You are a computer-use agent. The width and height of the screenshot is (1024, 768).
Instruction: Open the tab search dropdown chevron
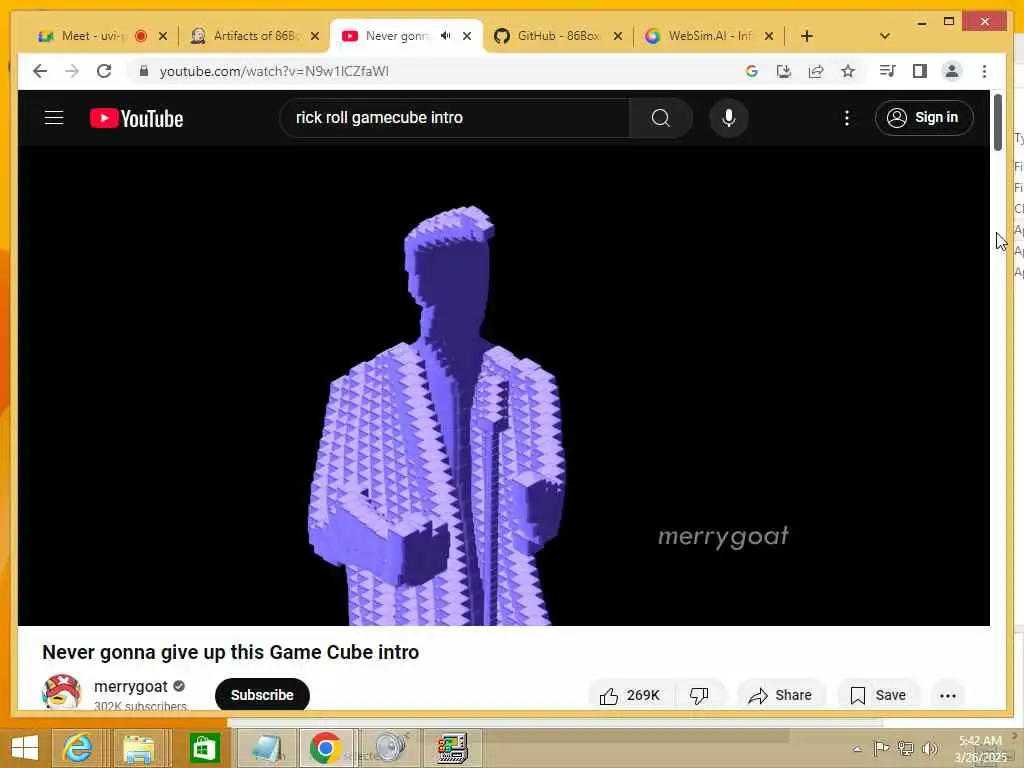[884, 36]
